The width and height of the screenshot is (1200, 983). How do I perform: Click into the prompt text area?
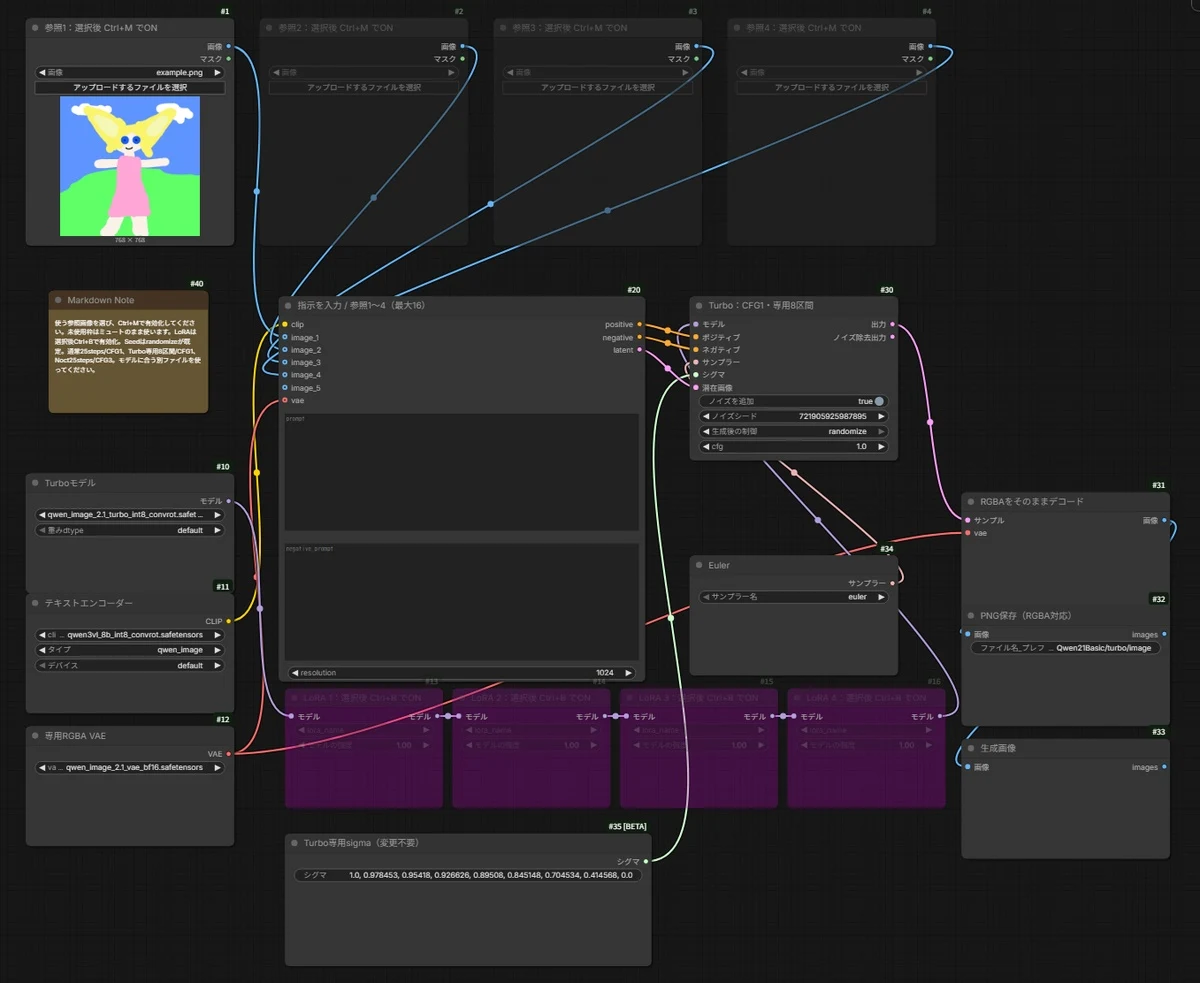[462, 472]
